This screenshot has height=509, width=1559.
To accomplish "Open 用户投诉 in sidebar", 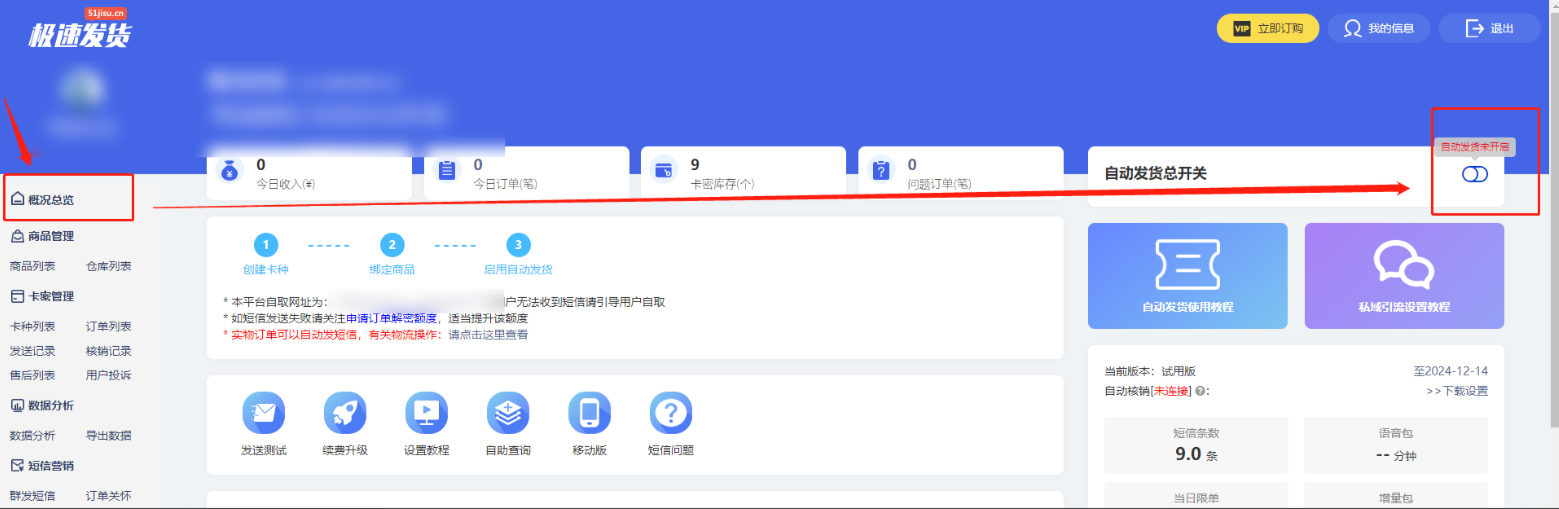I will click(108, 375).
